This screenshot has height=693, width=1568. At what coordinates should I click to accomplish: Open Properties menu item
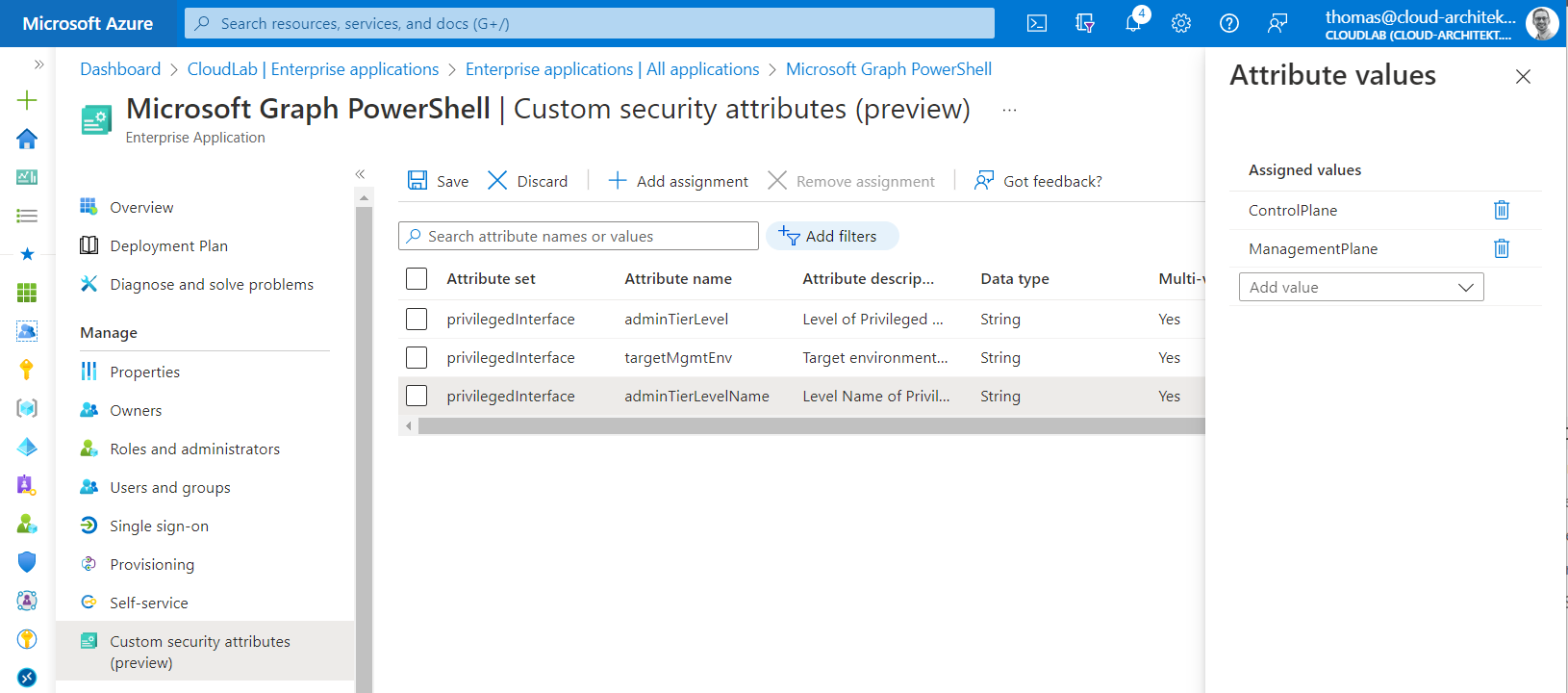click(x=144, y=372)
